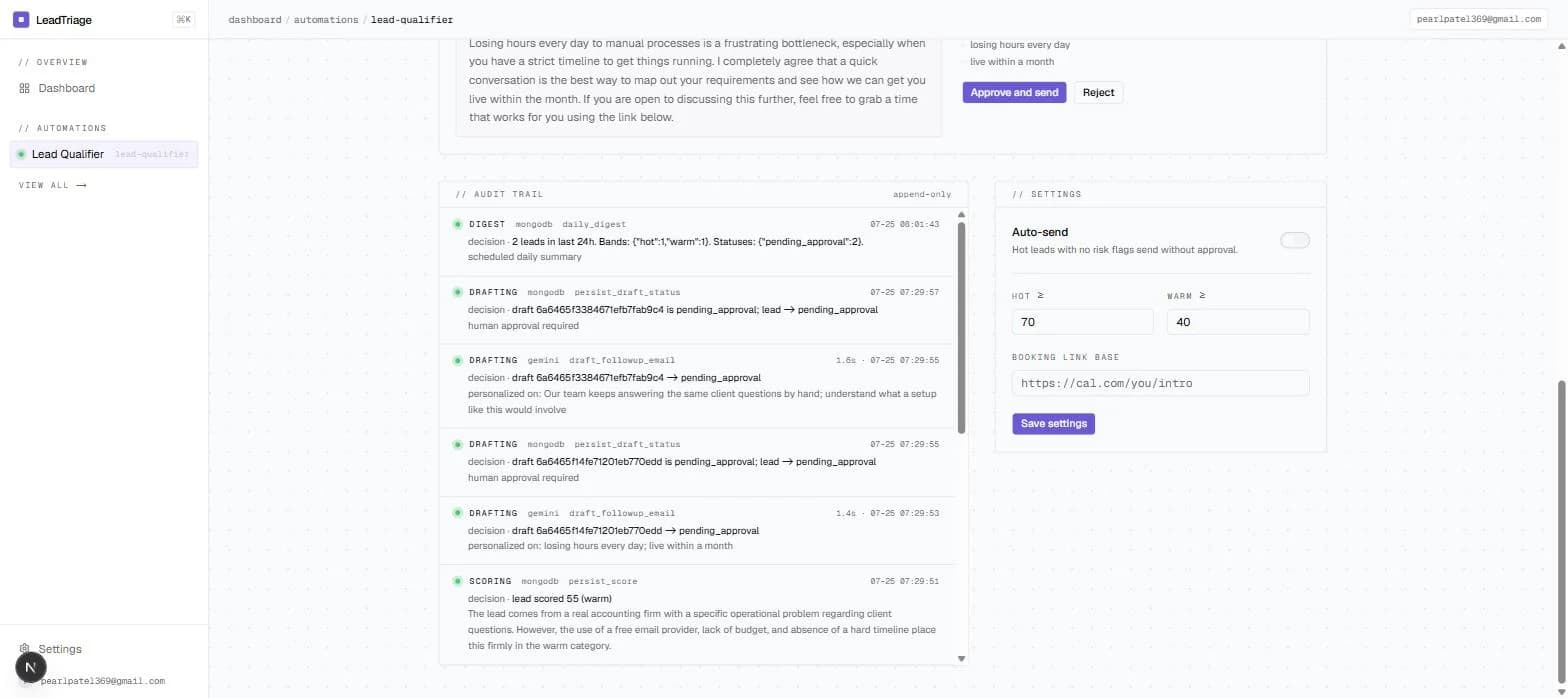Click 'personalized on: losing hours every day' text
The width and height of the screenshot is (1568, 698).
point(600,546)
